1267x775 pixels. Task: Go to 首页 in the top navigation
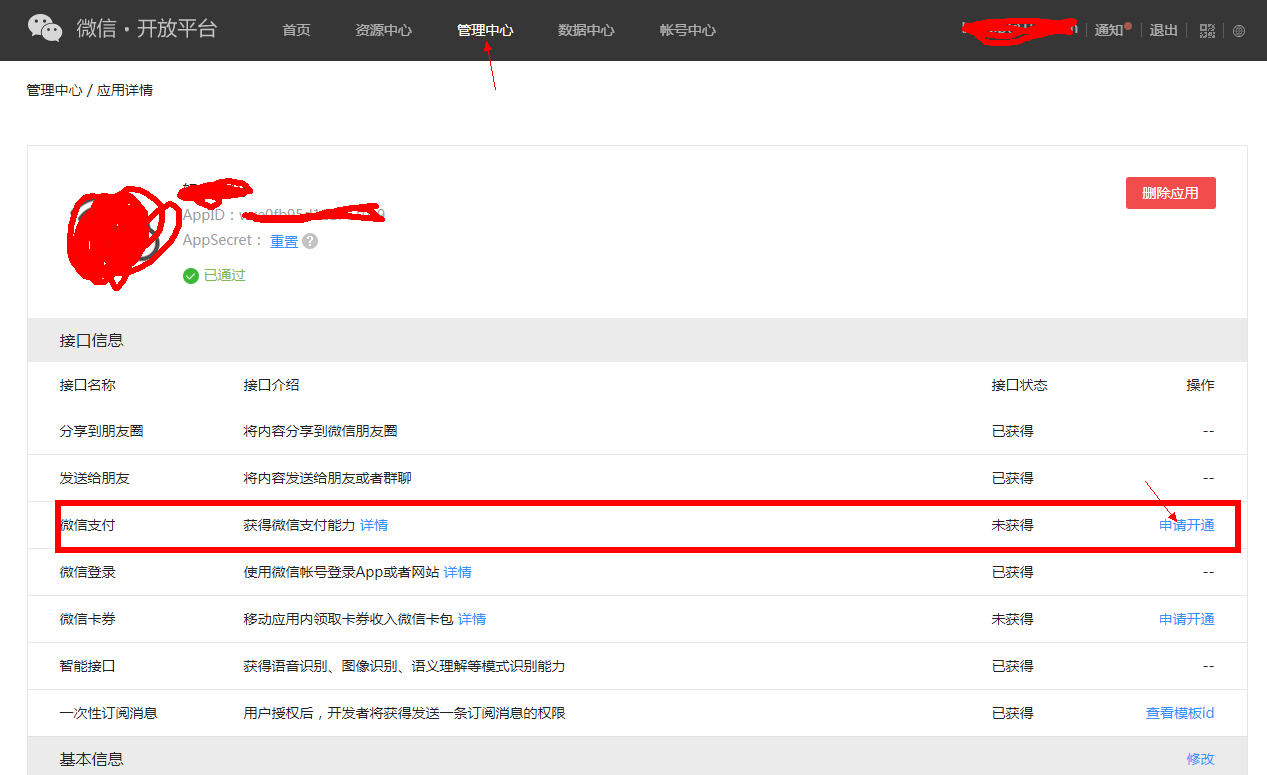[296, 30]
